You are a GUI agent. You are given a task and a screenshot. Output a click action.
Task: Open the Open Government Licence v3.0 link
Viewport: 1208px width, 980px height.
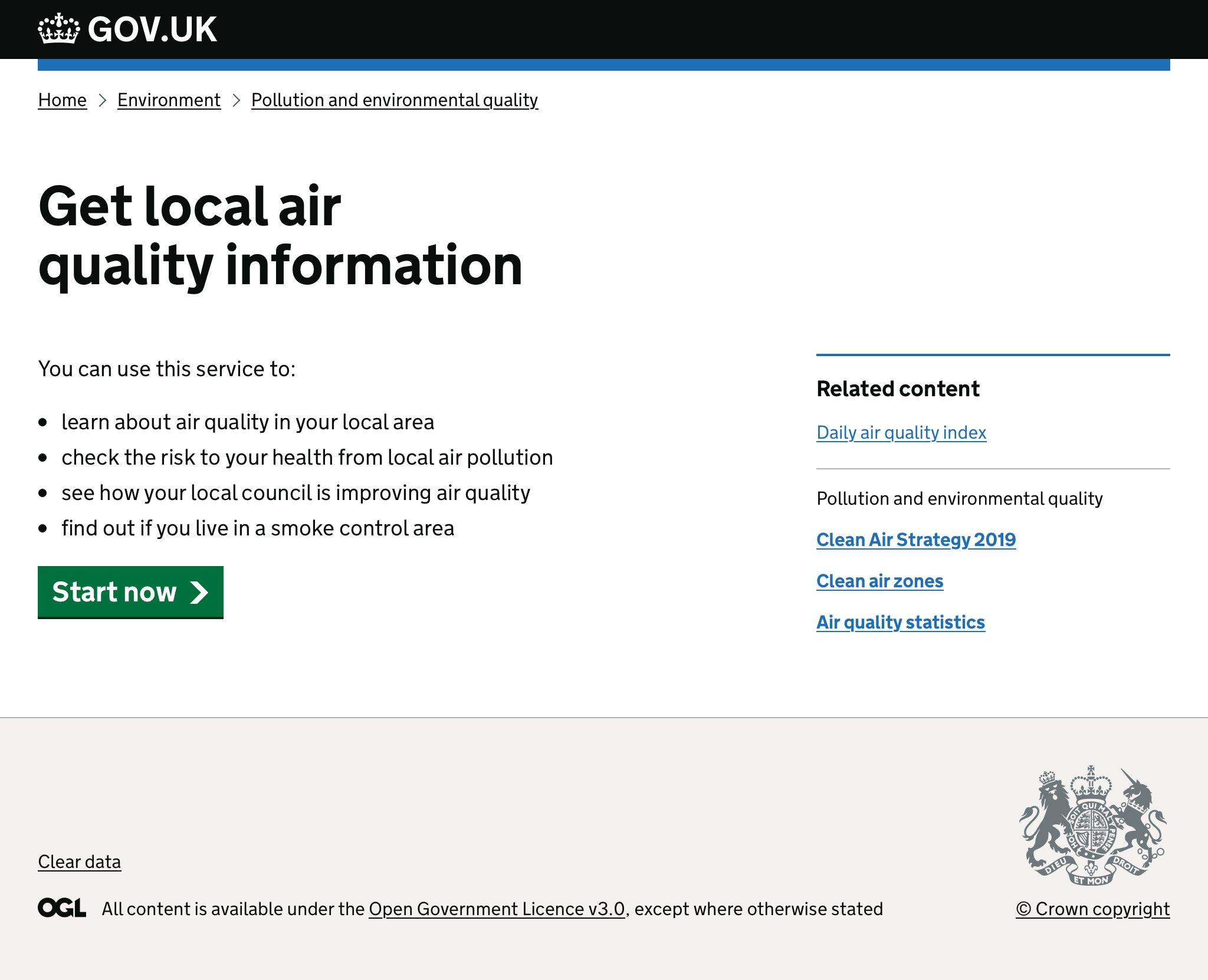[x=497, y=909]
